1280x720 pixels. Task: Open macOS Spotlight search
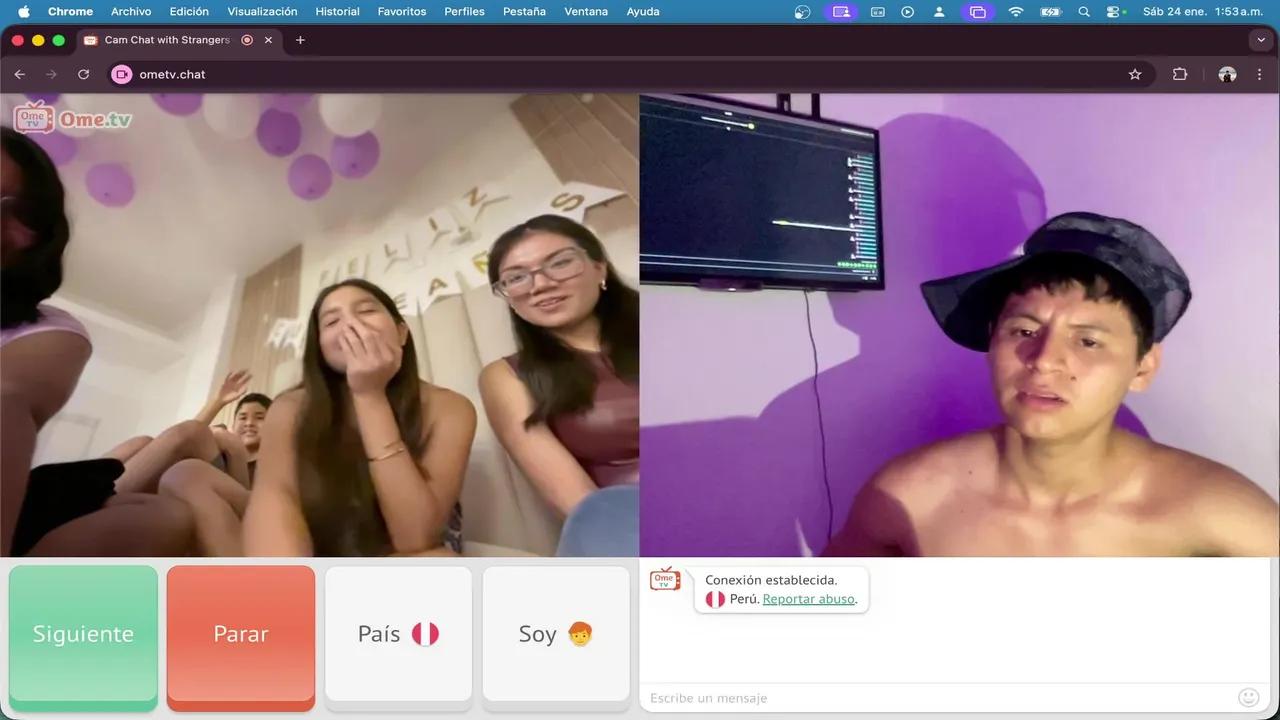[x=1084, y=12]
